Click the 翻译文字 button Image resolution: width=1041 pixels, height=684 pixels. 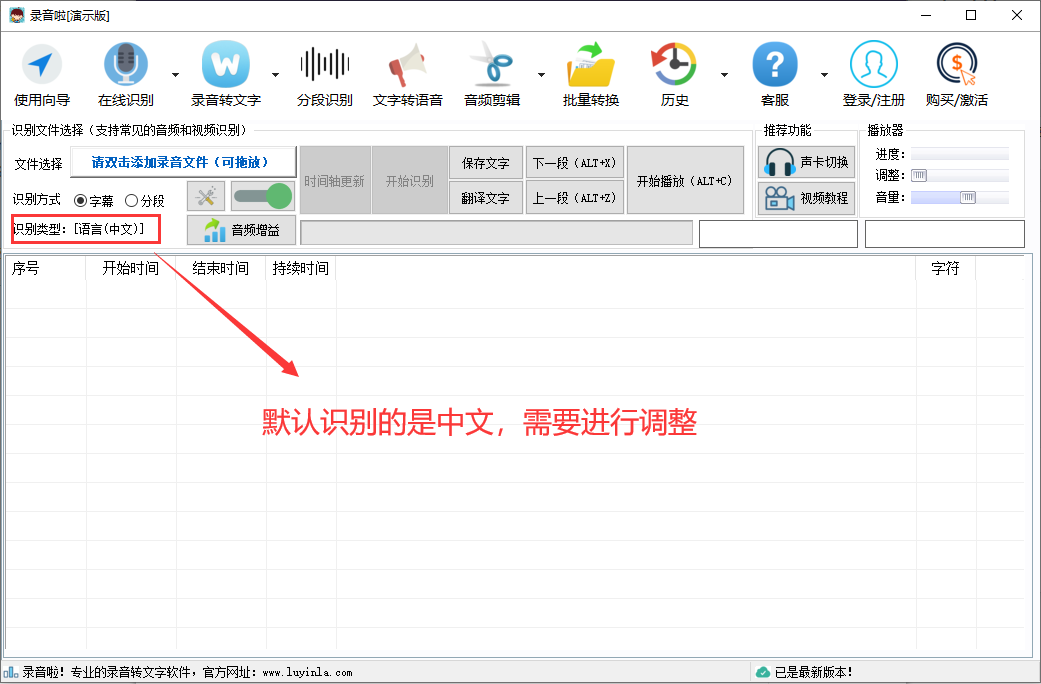click(486, 198)
